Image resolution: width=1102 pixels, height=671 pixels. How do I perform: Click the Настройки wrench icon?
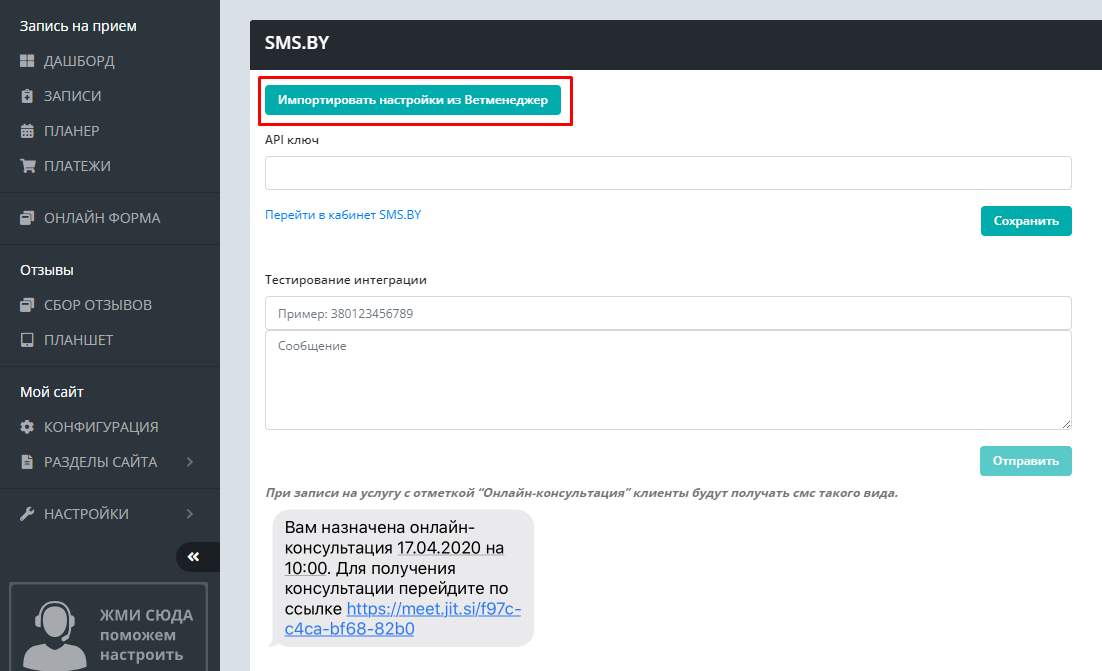[x=27, y=514]
